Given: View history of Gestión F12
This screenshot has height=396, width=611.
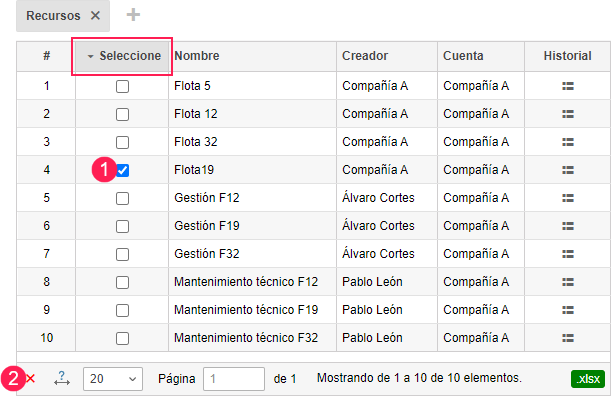Looking at the screenshot, I should (x=568, y=198).
